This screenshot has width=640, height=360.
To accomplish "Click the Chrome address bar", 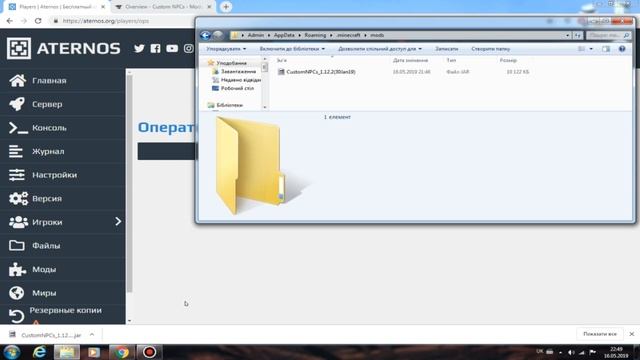I will tap(122, 21).
